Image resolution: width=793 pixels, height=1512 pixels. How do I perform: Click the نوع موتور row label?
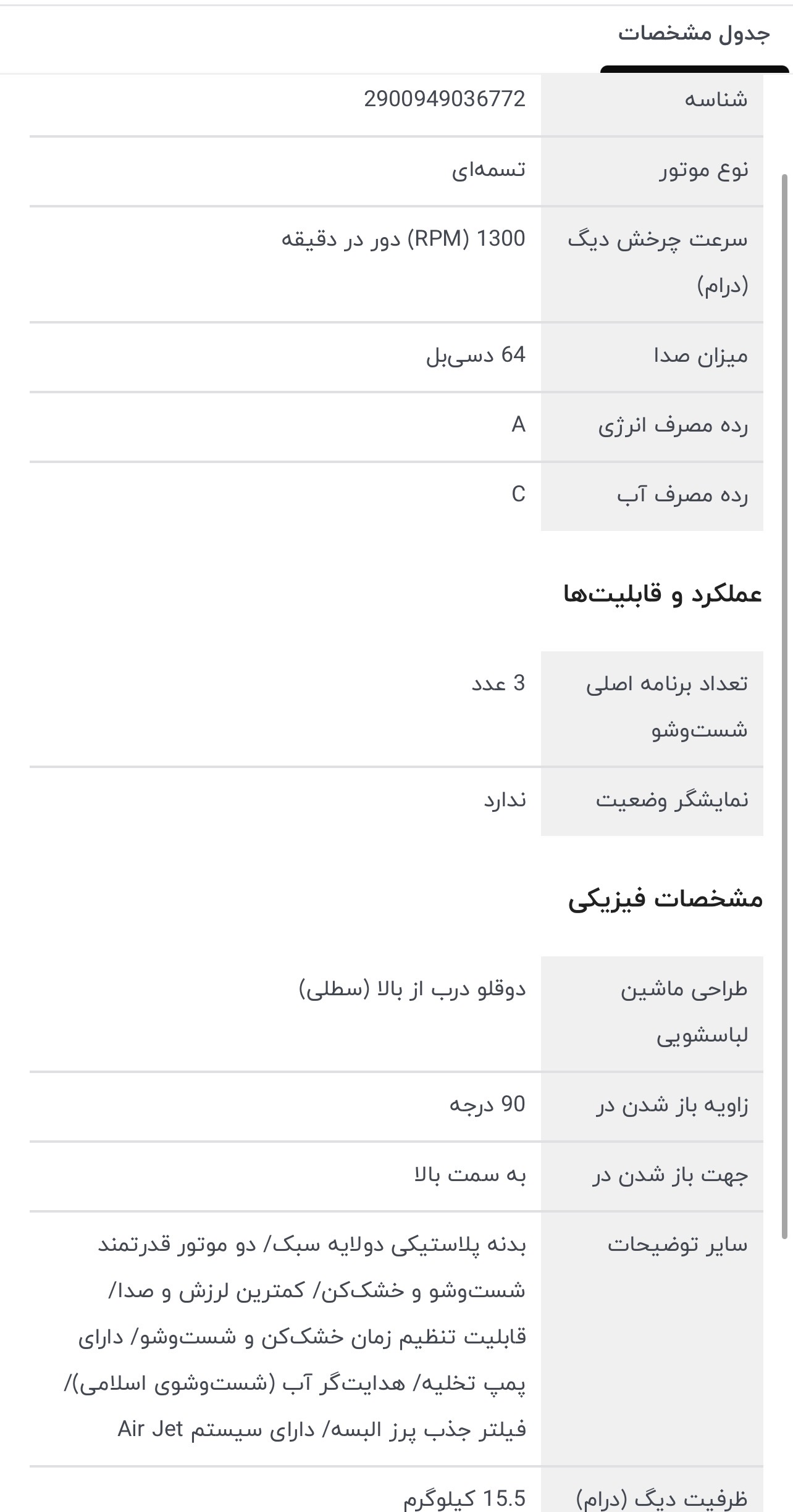pos(703,170)
